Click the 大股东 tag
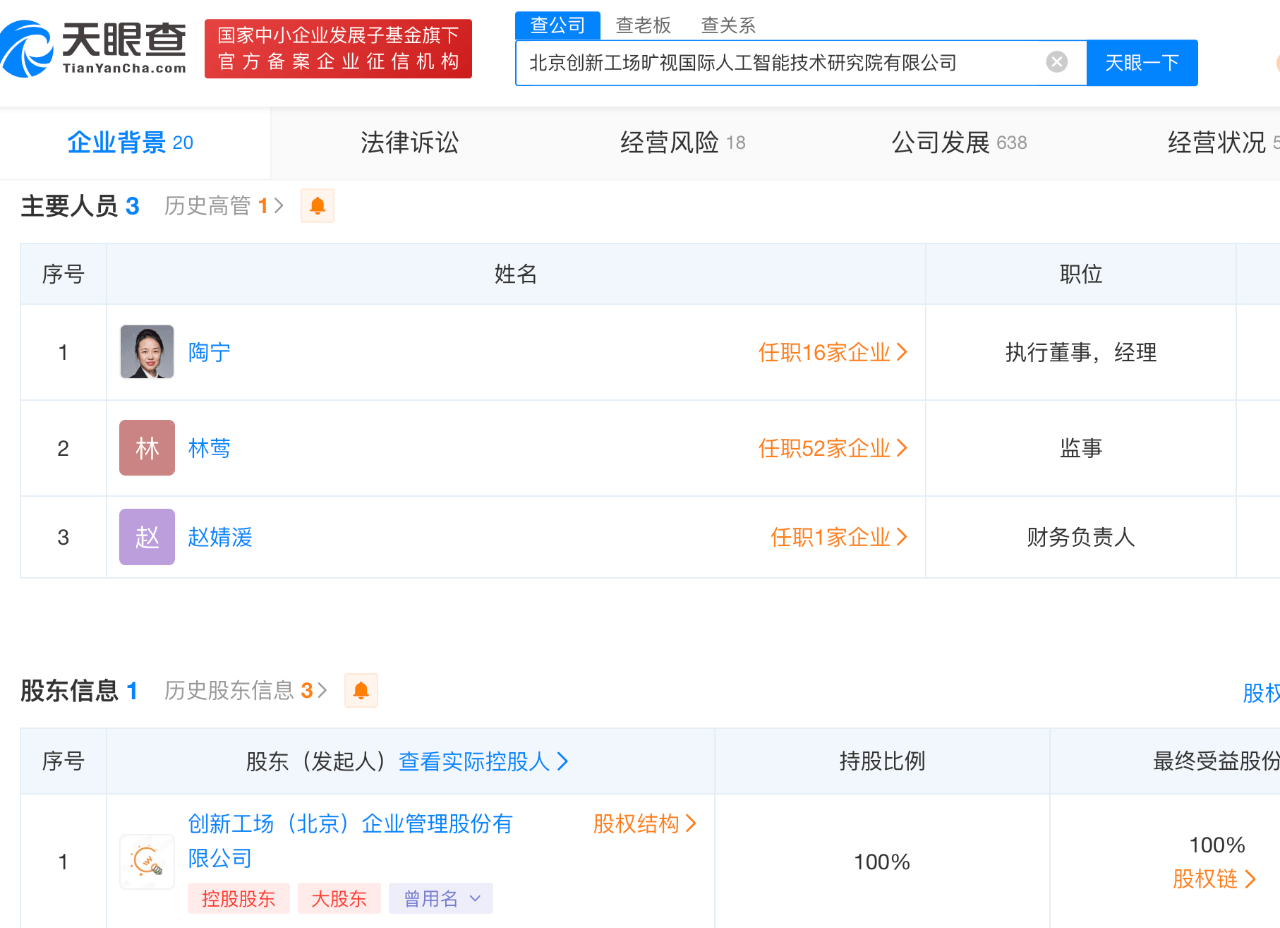This screenshot has width=1280, height=928. point(339,899)
